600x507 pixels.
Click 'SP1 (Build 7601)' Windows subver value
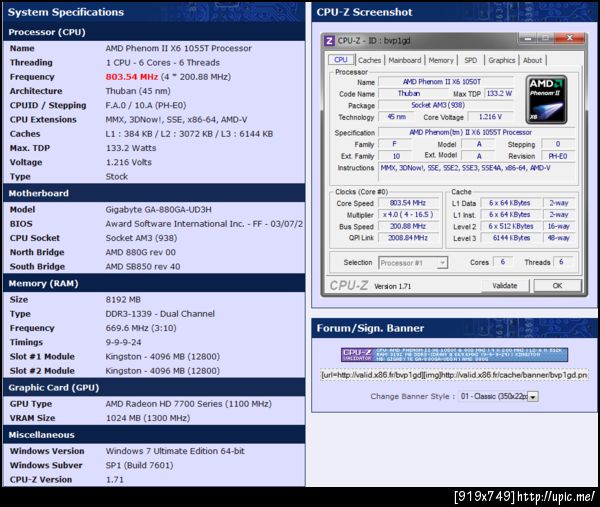(139, 465)
